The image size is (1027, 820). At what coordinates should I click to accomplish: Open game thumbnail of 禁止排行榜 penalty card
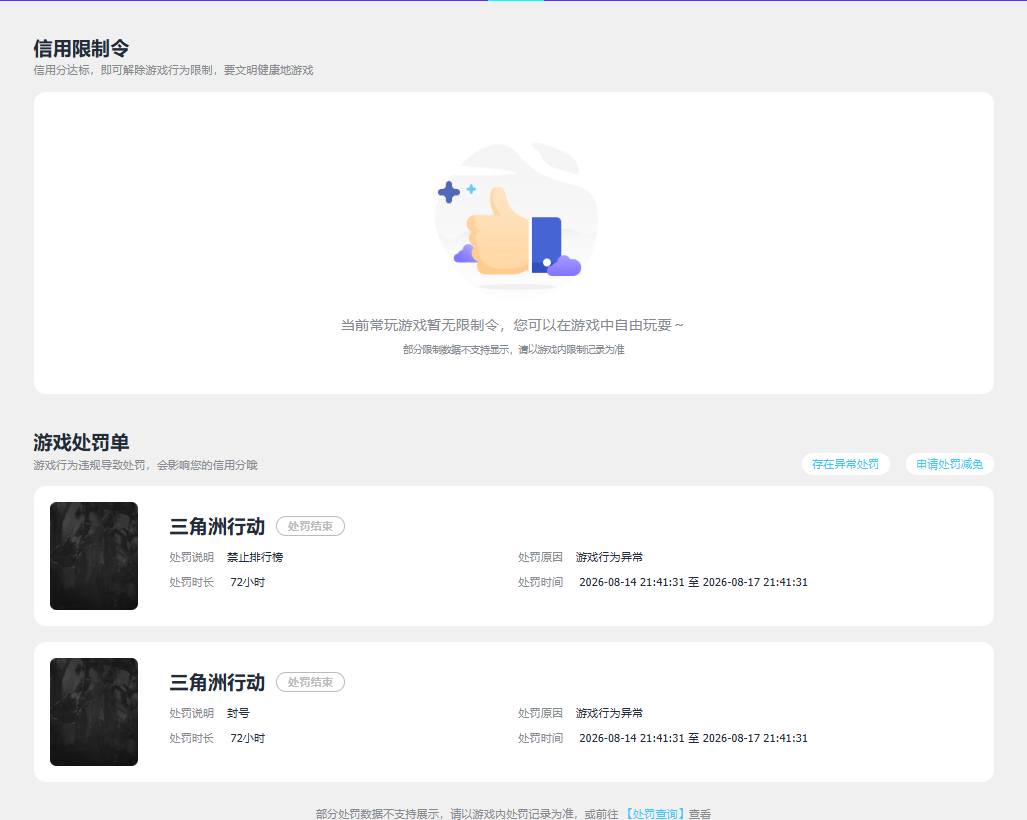(94, 556)
